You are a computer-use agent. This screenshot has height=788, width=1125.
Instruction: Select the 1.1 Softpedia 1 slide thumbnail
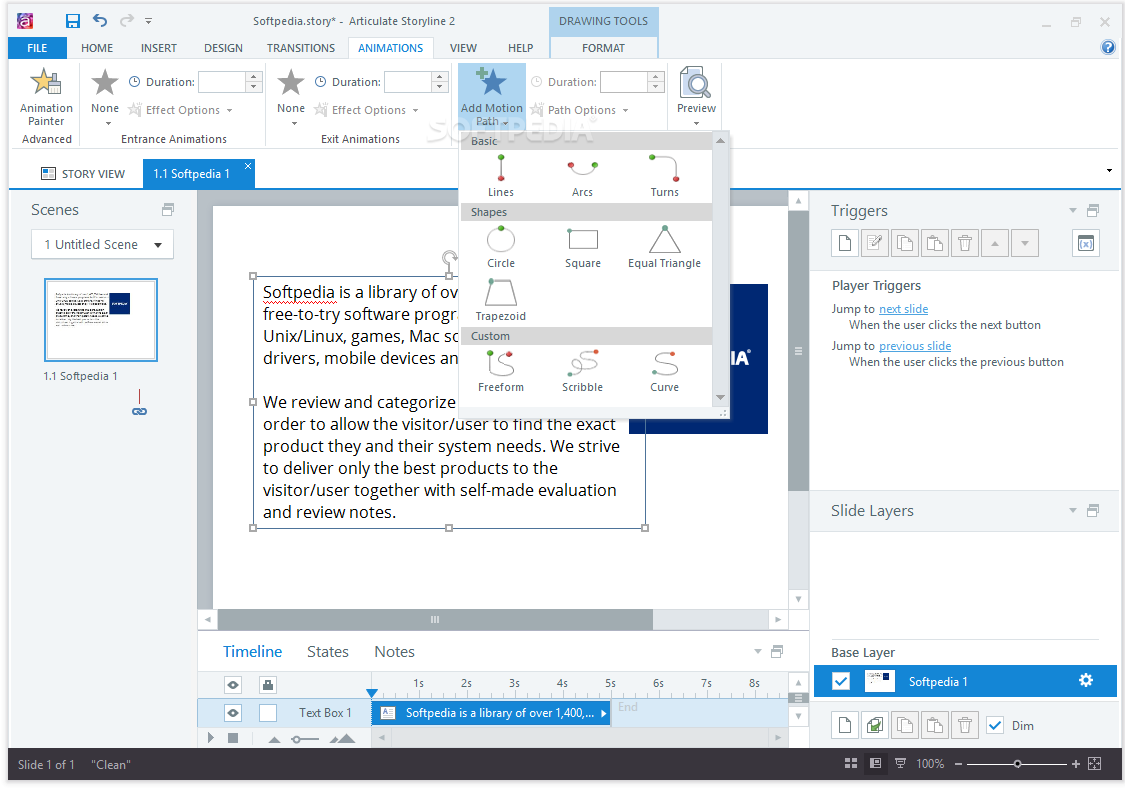tap(101, 319)
